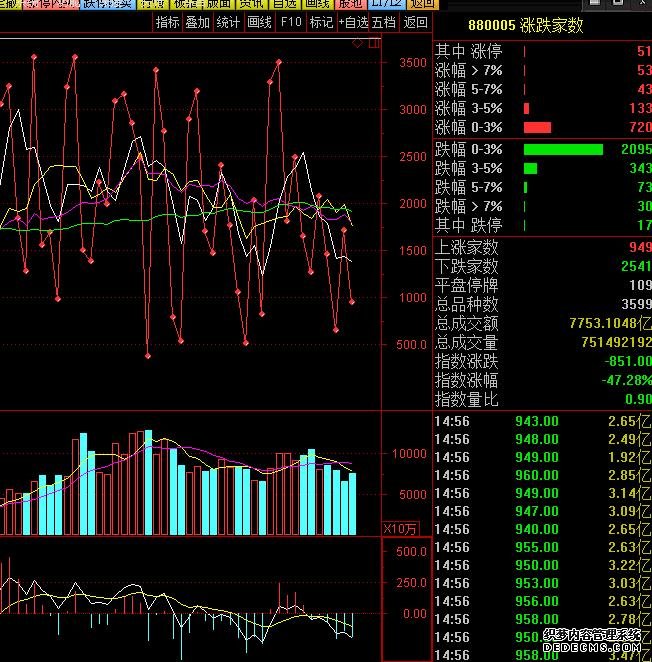Click the 涨幅 5-7% row
652x662 pixels.
click(543, 89)
